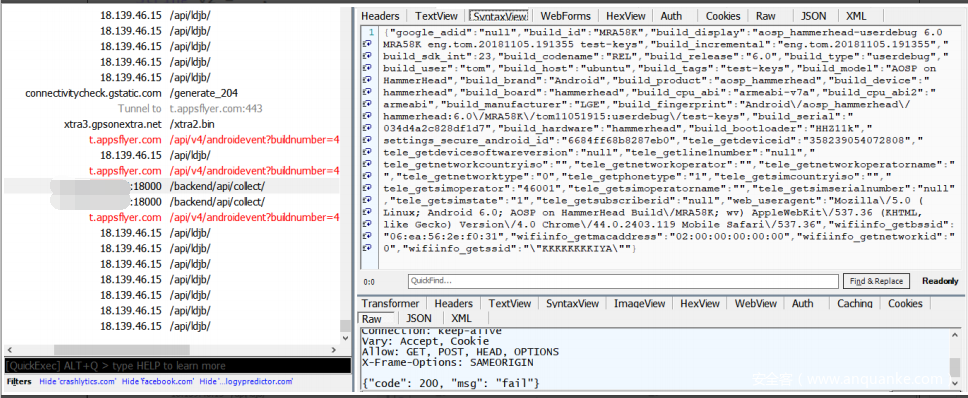Open the Transformer response tab
The width and height of the screenshot is (968, 398).
click(x=390, y=304)
